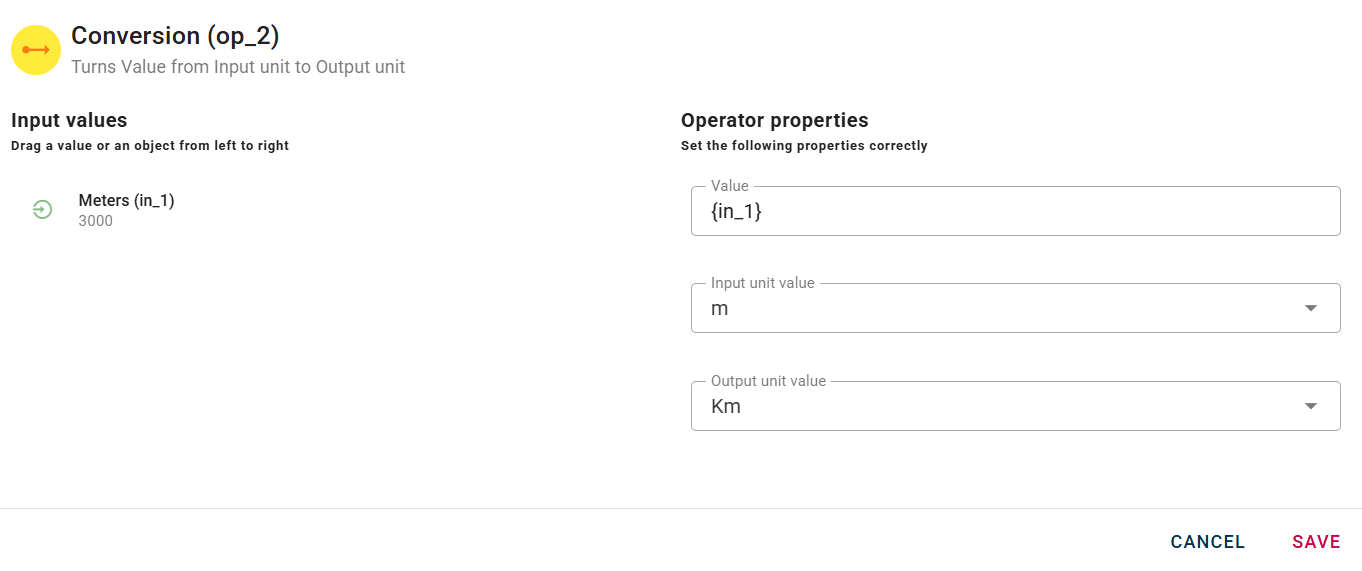Expand the Input unit value dropdown arrow
1362x571 pixels.
(1311, 309)
